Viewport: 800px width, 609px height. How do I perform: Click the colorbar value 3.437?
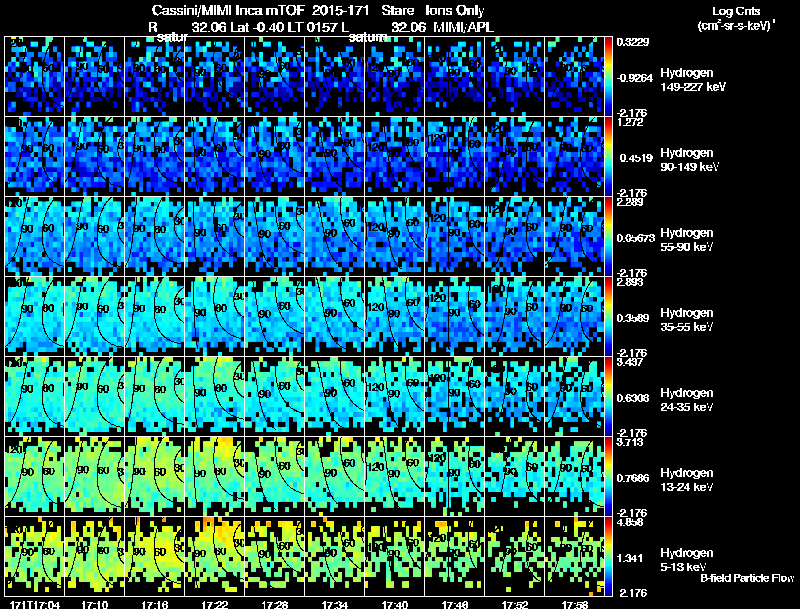pos(630,362)
